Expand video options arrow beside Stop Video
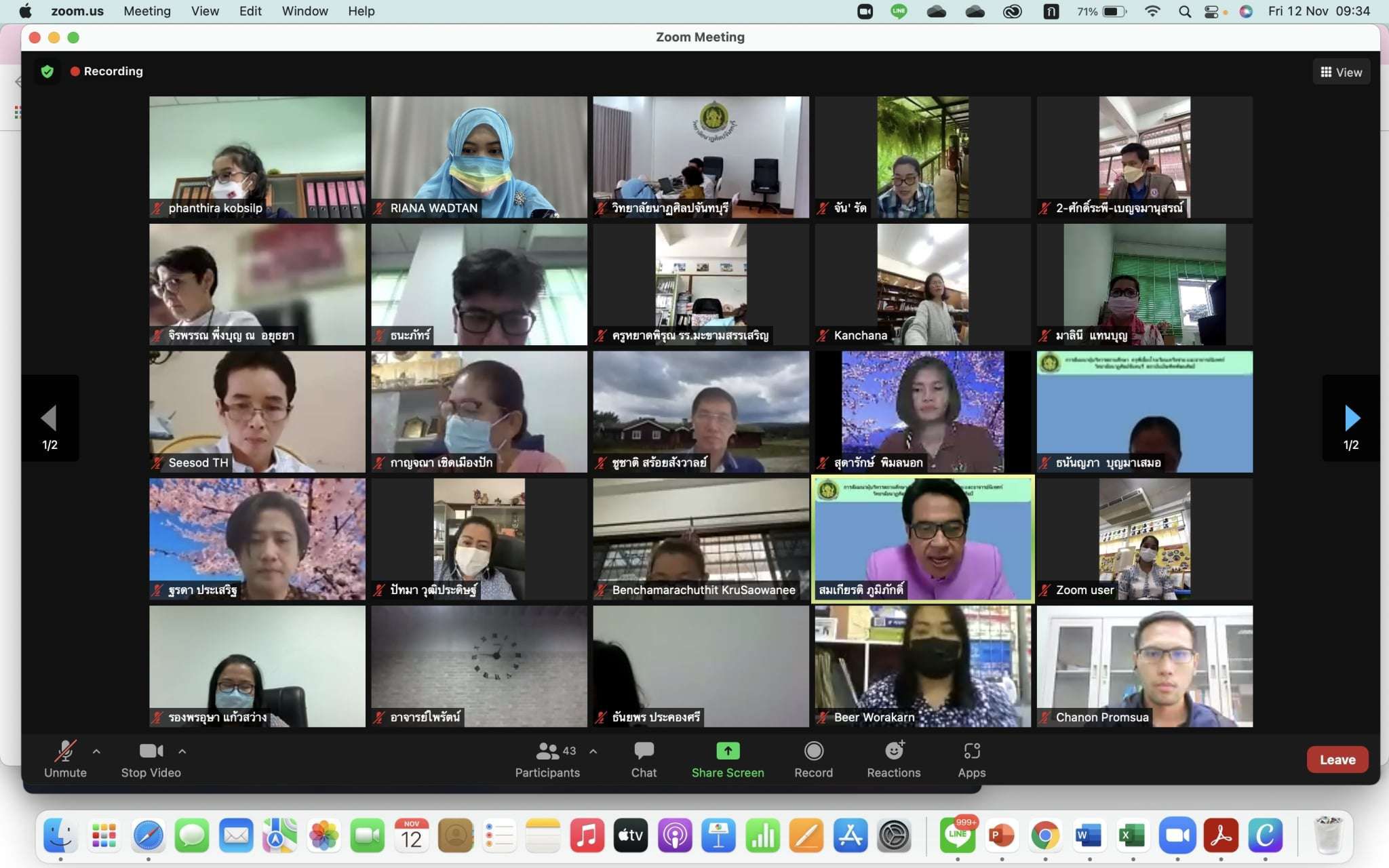 coord(182,751)
